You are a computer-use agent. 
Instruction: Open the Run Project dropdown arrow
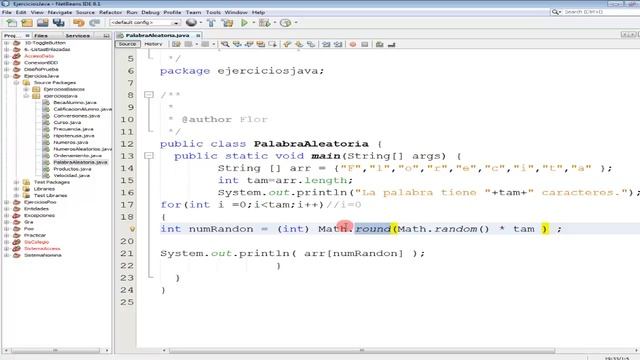(x=253, y=23)
